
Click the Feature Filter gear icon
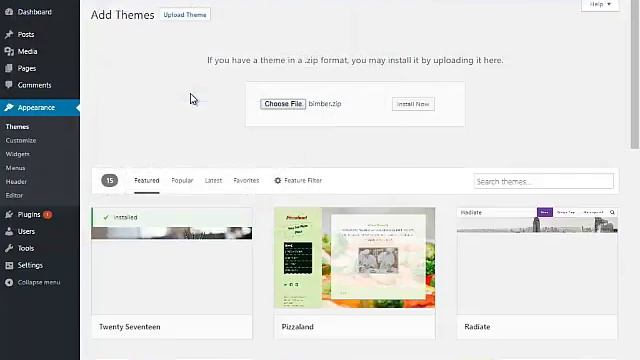pos(278,180)
